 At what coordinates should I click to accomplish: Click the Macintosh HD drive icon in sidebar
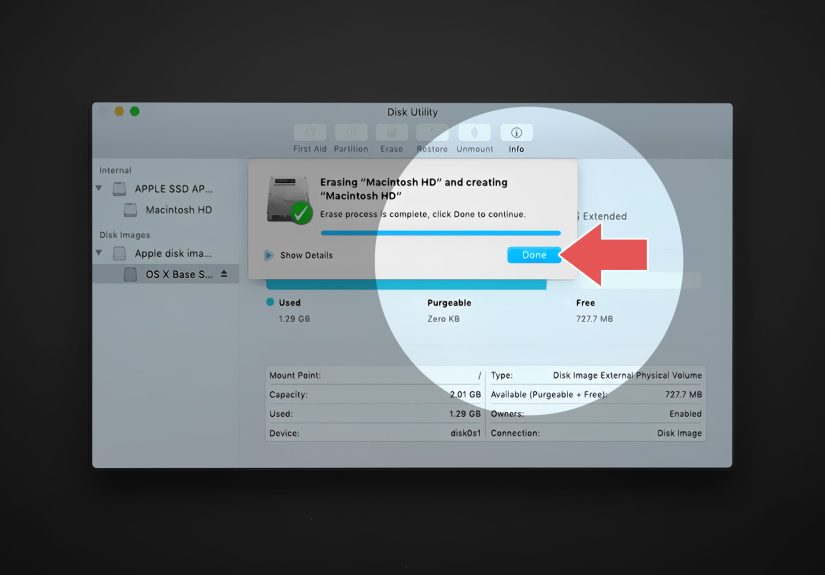tap(130, 210)
